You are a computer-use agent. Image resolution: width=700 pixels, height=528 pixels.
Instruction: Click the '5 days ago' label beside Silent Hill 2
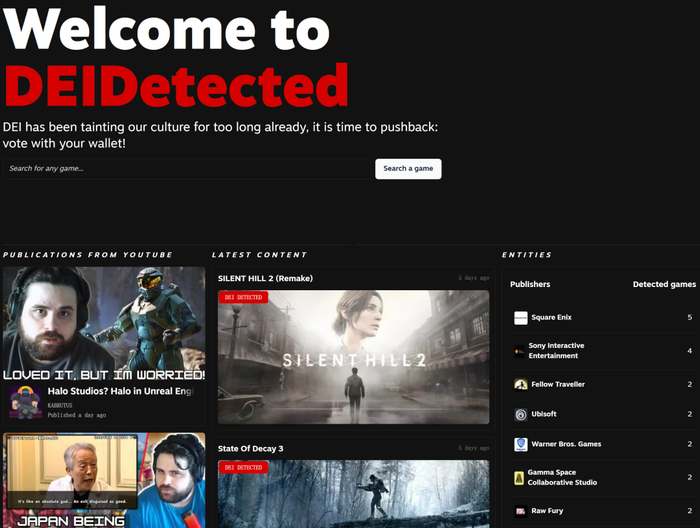(474, 278)
